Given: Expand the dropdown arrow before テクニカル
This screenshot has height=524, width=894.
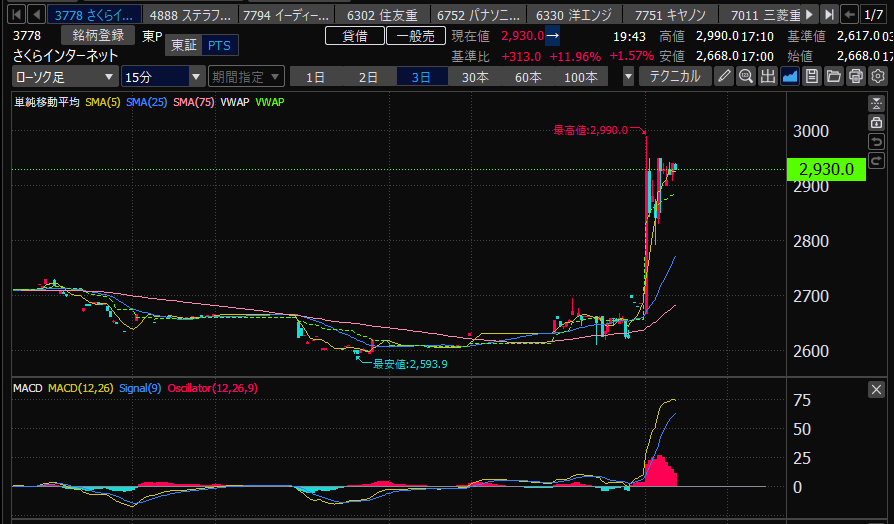Looking at the screenshot, I should pyautogui.click(x=628, y=76).
